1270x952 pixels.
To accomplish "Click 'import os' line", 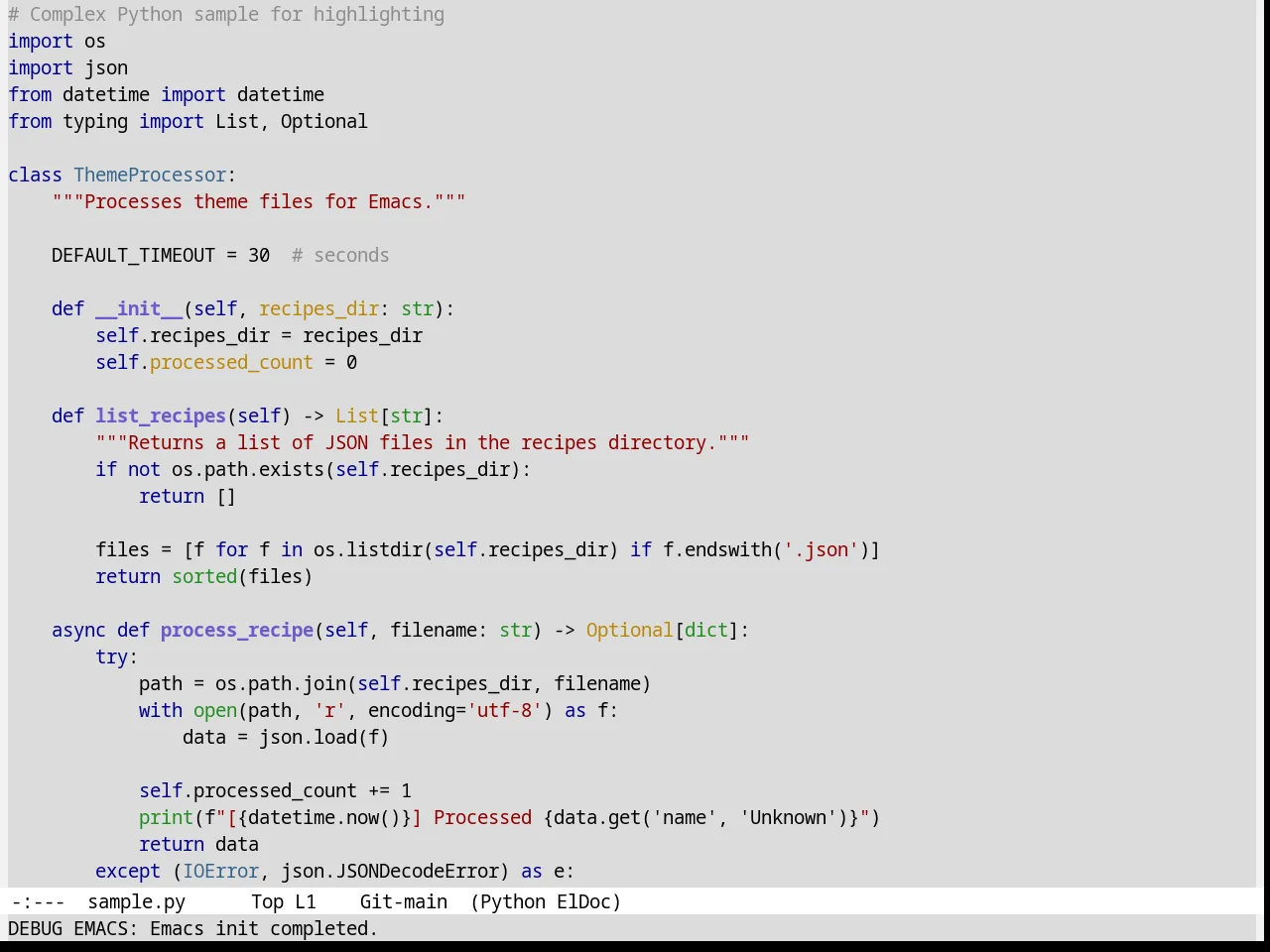I will (x=57, y=41).
